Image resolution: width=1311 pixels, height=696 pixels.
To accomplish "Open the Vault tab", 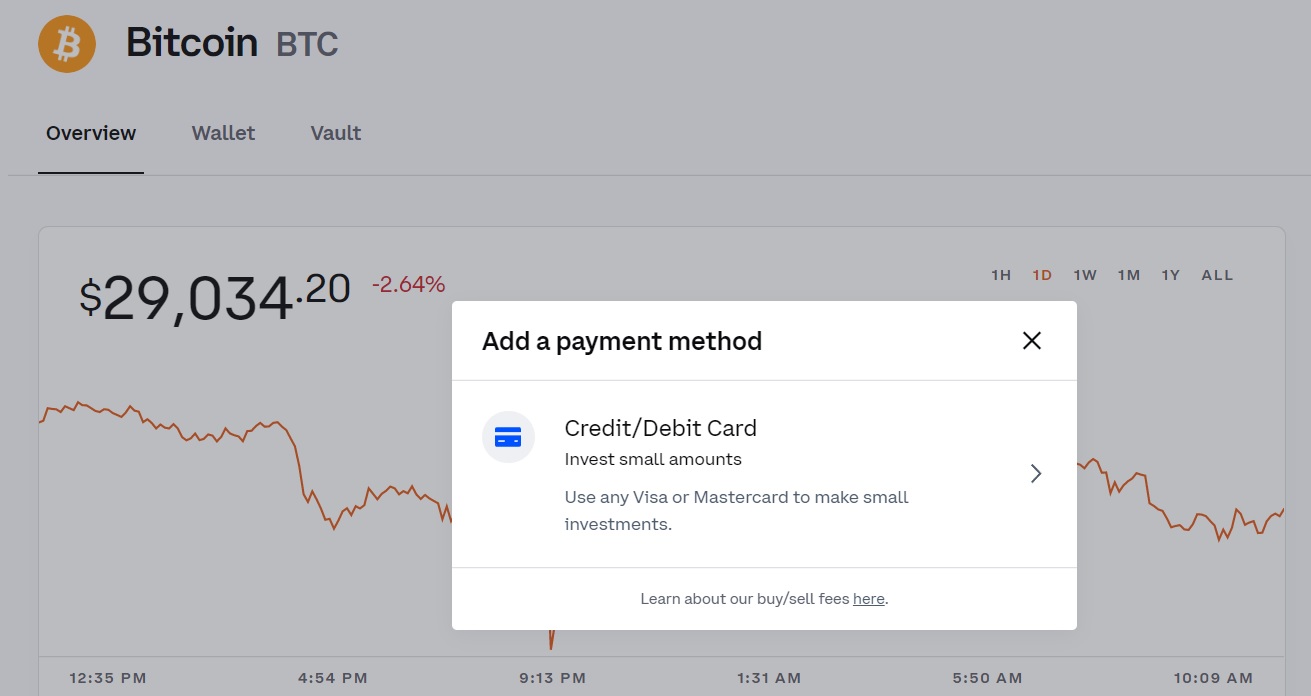I will click(336, 133).
